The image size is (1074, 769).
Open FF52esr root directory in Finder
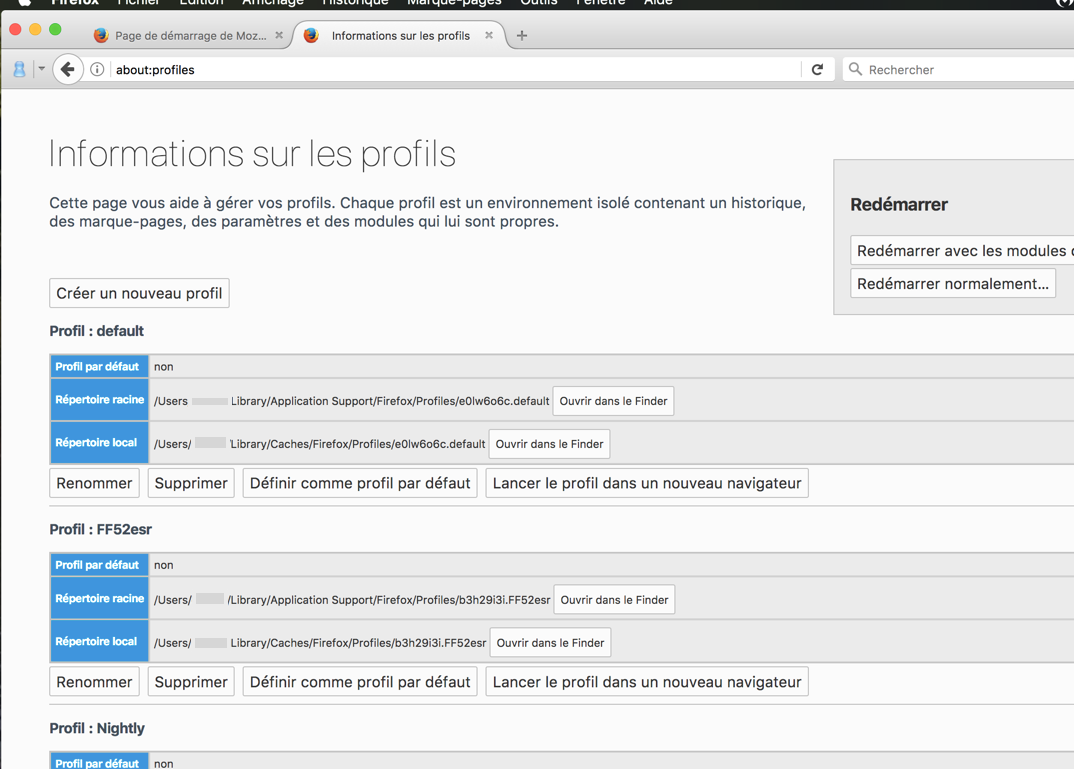point(614,599)
